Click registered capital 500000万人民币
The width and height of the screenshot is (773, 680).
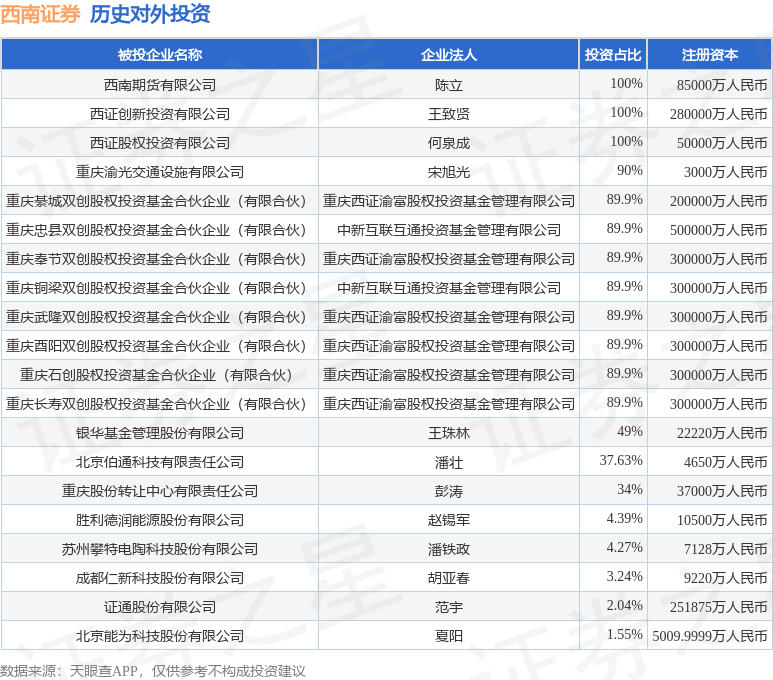(x=719, y=230)
